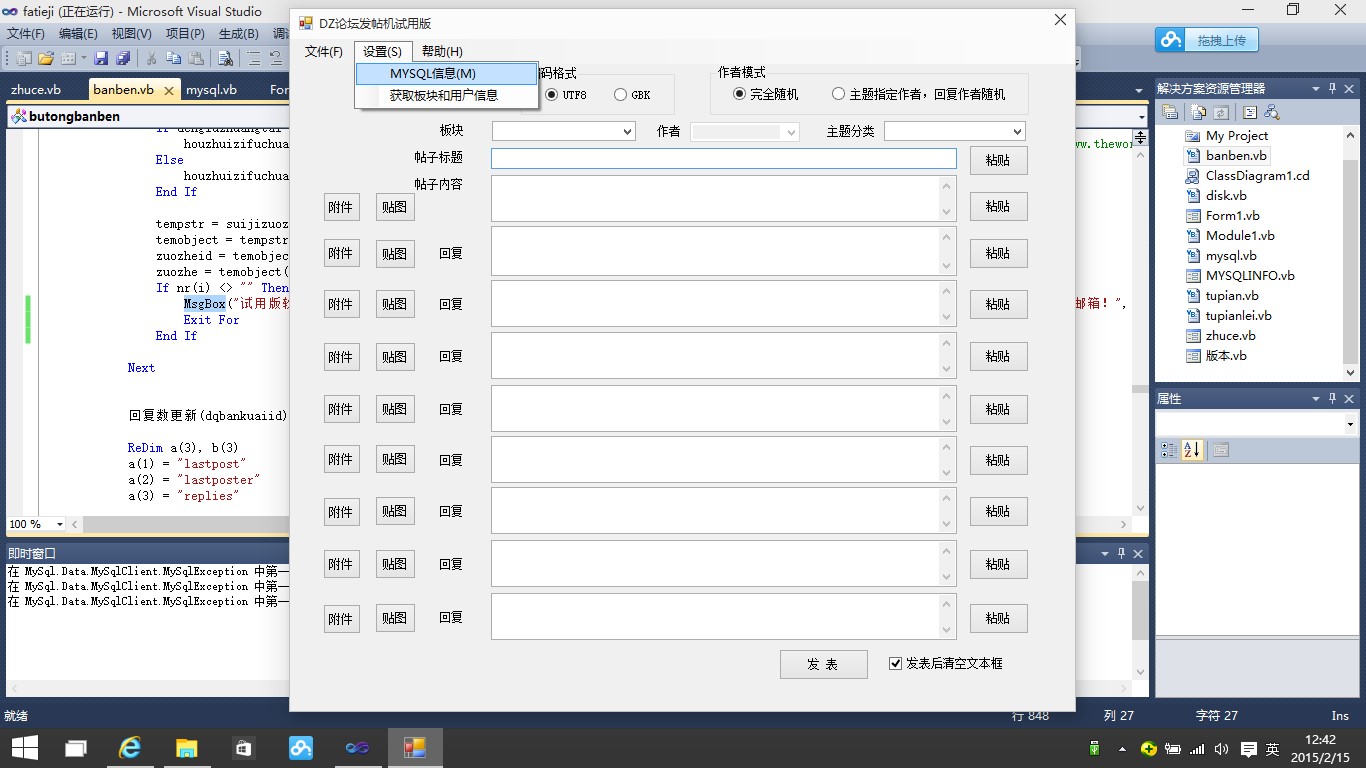The image size is (1366, 768).
Task: Open the Properties panel object dropdown
Action: [1350, 425]
